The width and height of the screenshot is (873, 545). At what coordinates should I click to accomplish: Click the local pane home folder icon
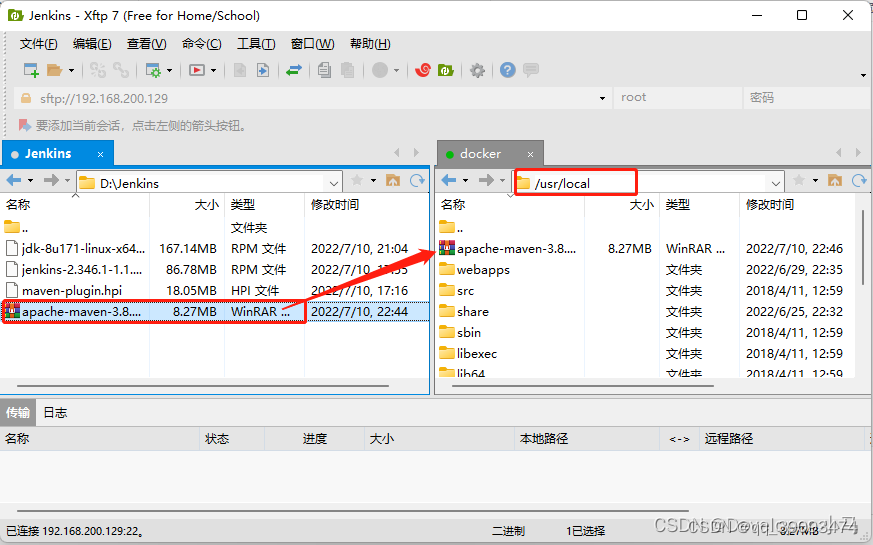pos(393,180)
